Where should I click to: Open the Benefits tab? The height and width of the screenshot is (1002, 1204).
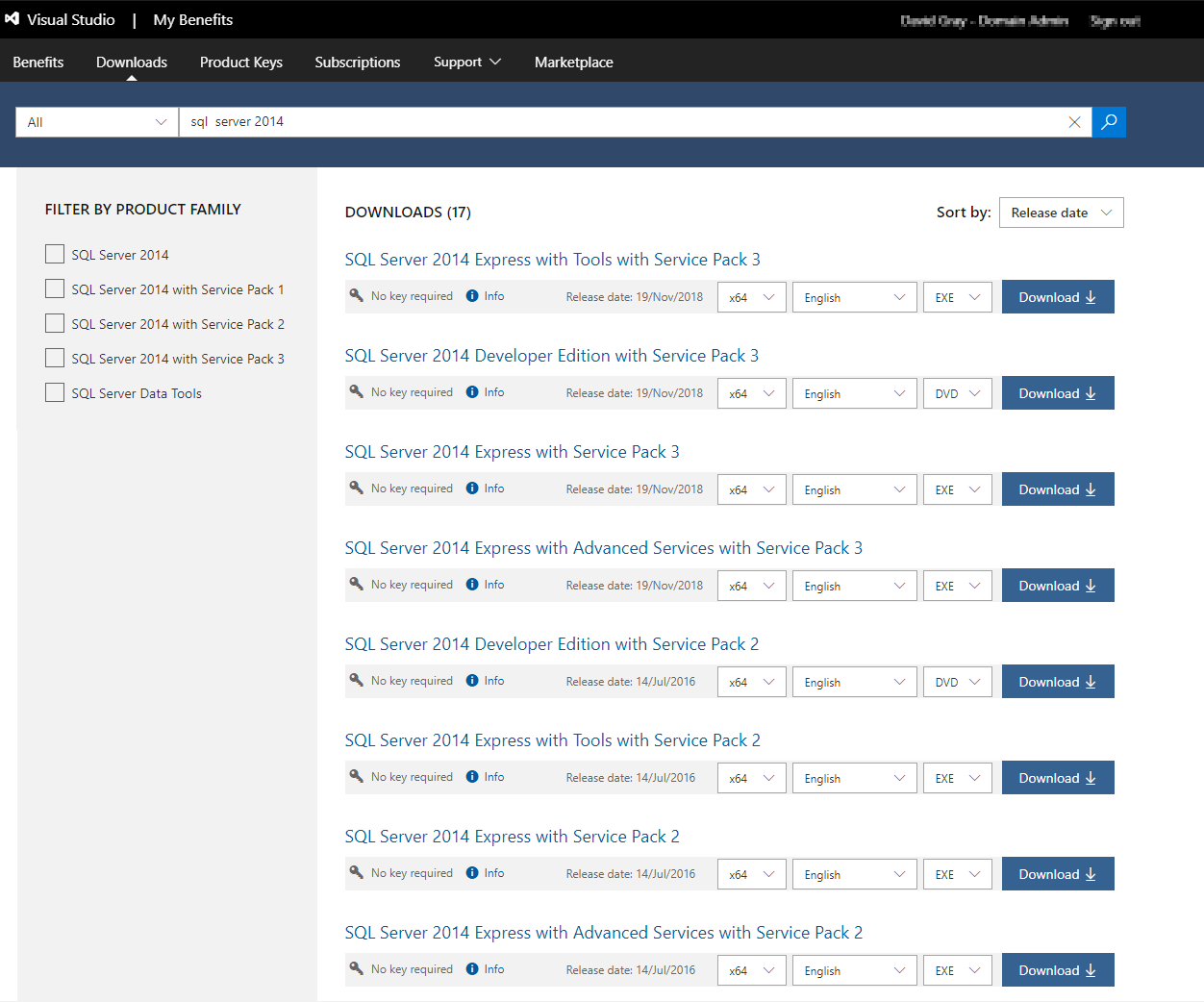tap(38, 62)
